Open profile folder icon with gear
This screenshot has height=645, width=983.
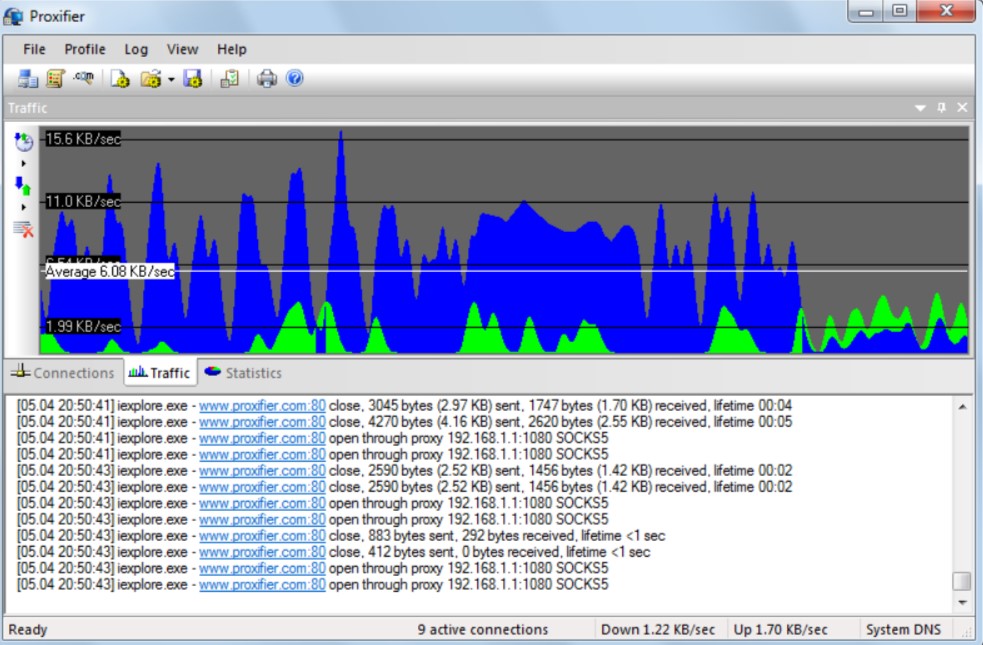(151, 79)
